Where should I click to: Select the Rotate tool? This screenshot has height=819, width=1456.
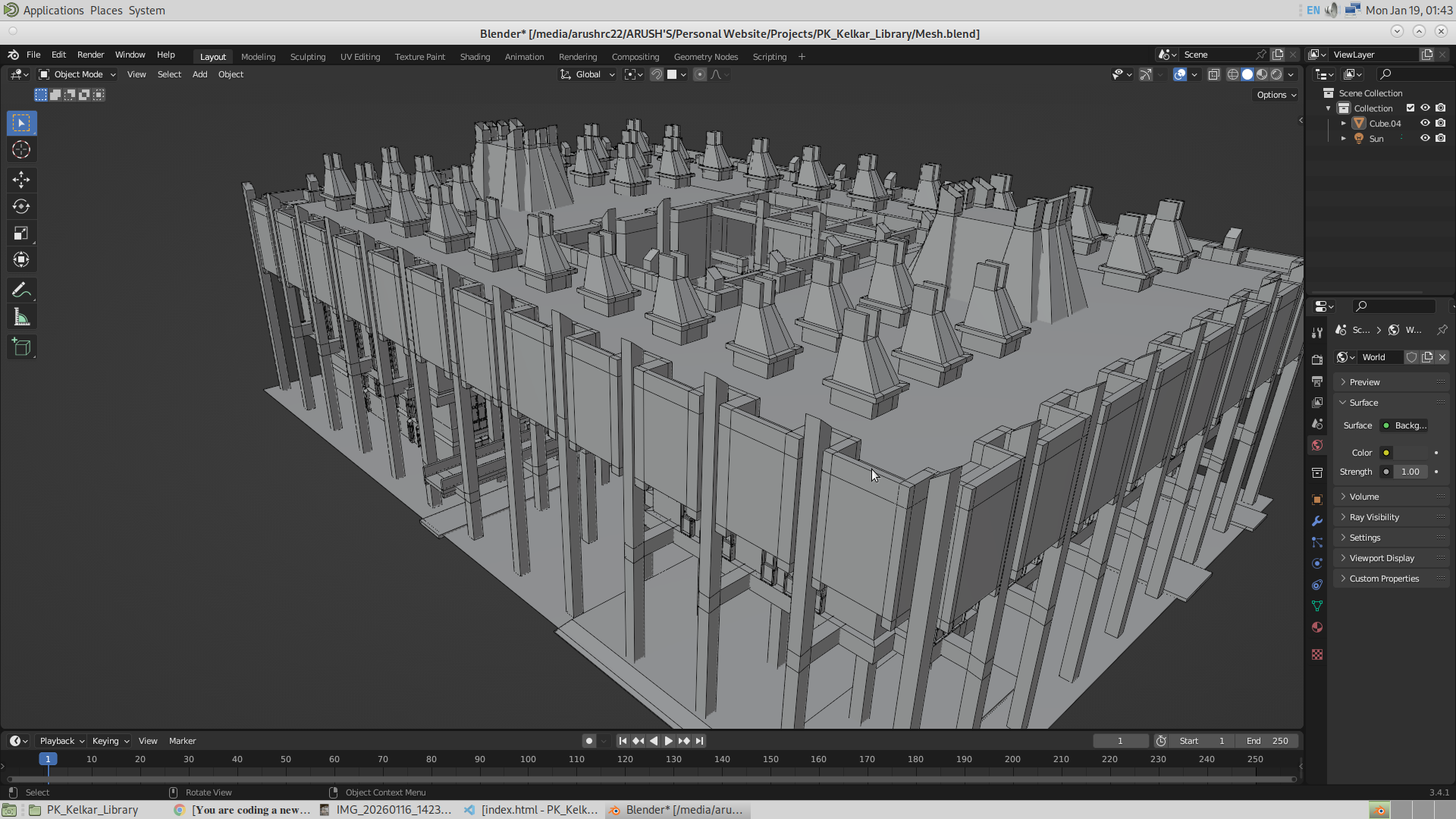point(21,206)
